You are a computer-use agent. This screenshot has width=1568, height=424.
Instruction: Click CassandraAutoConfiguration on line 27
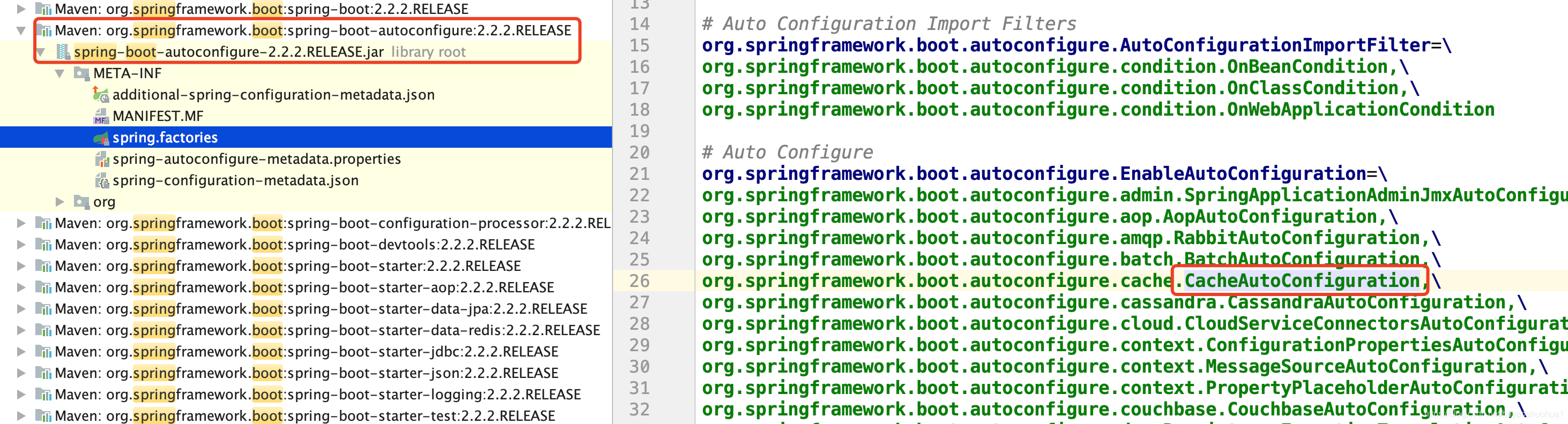click(1367, 302)
